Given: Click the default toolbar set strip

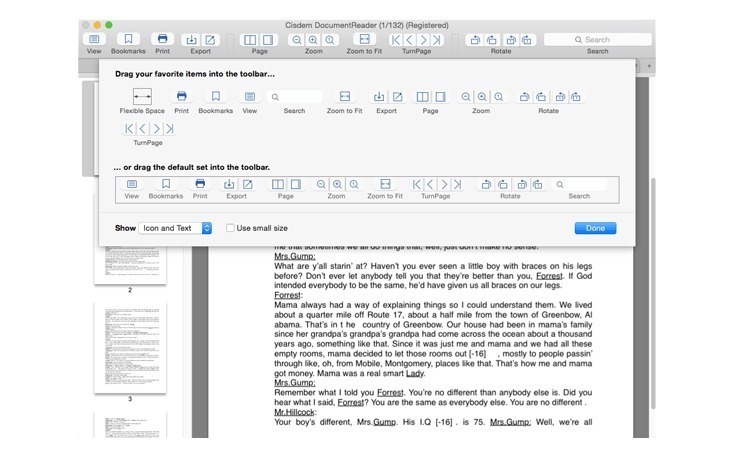Looking at the screenshot, I should (367, 190).
